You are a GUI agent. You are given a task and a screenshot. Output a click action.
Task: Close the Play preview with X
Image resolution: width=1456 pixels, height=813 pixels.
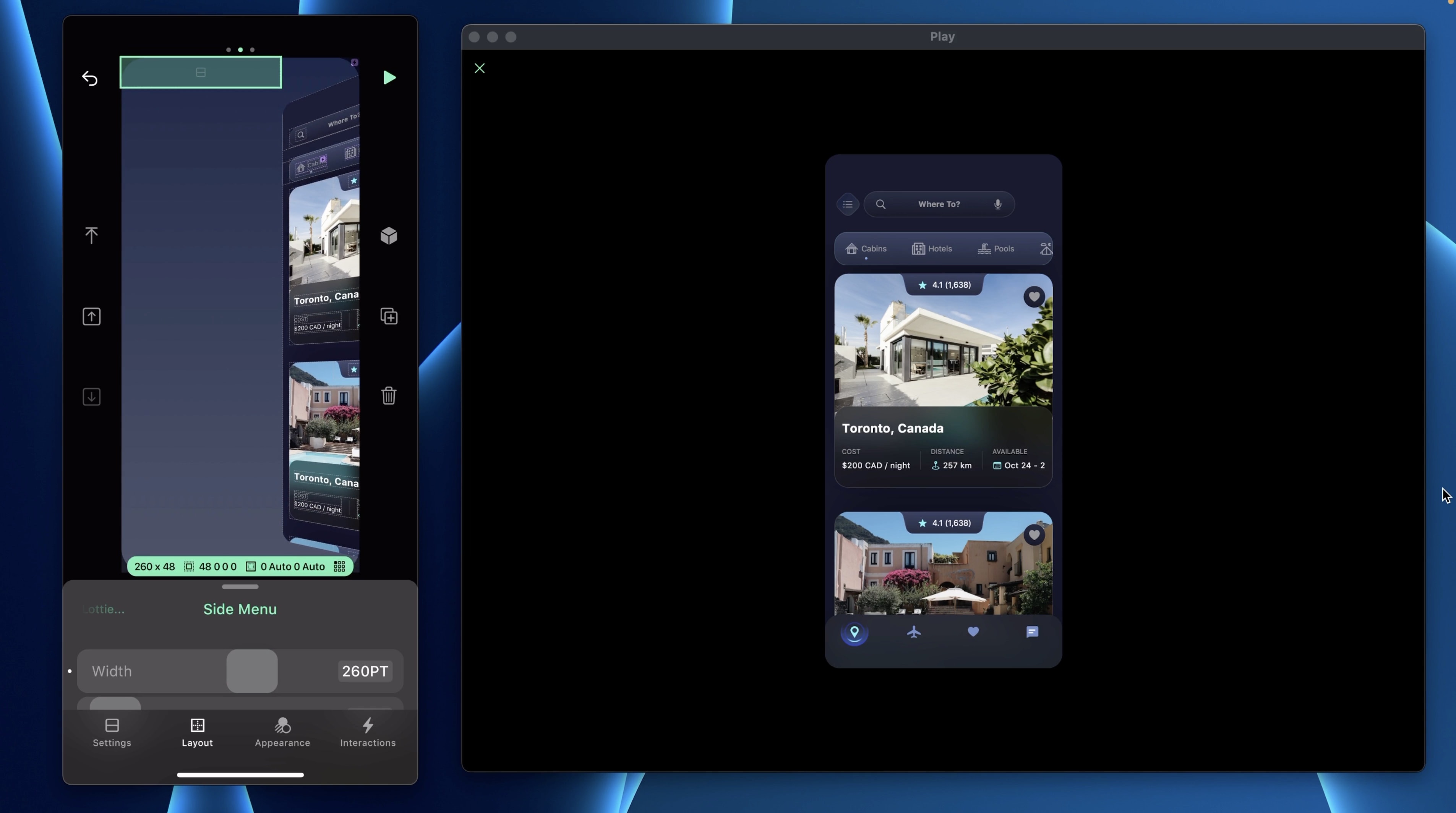tap(479, 68)
